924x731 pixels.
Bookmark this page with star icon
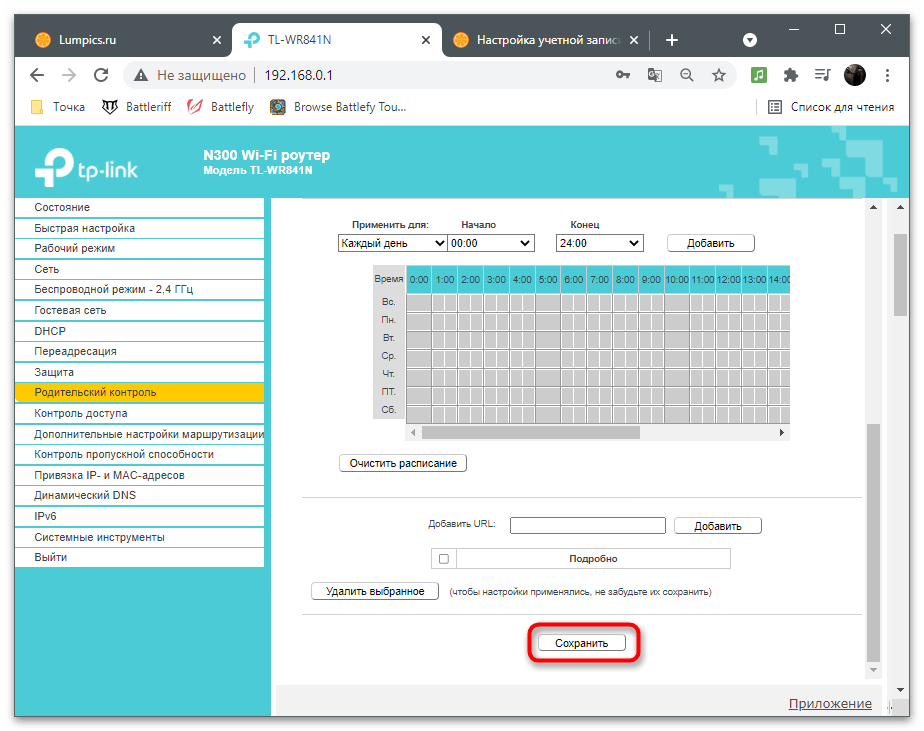(718, 75)
